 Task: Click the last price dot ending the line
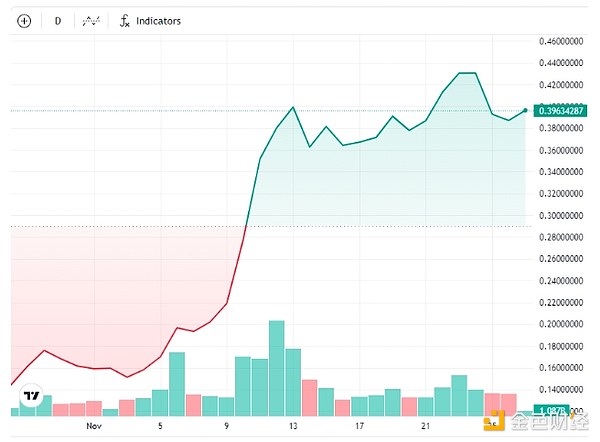[x=525, y=110]
